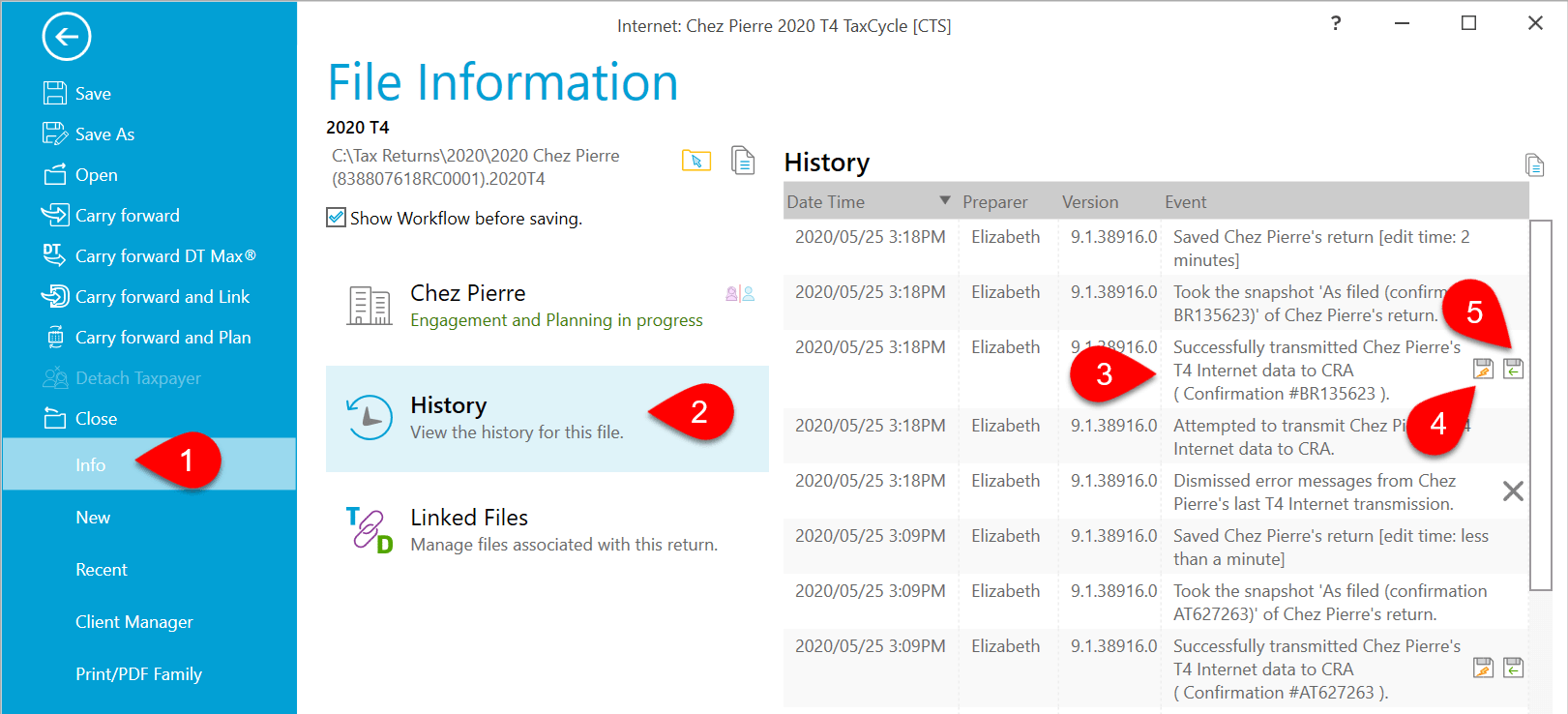Click the document icon beside file path
1568x714 pixels.
pyautogui.click(x=743, y=161)
